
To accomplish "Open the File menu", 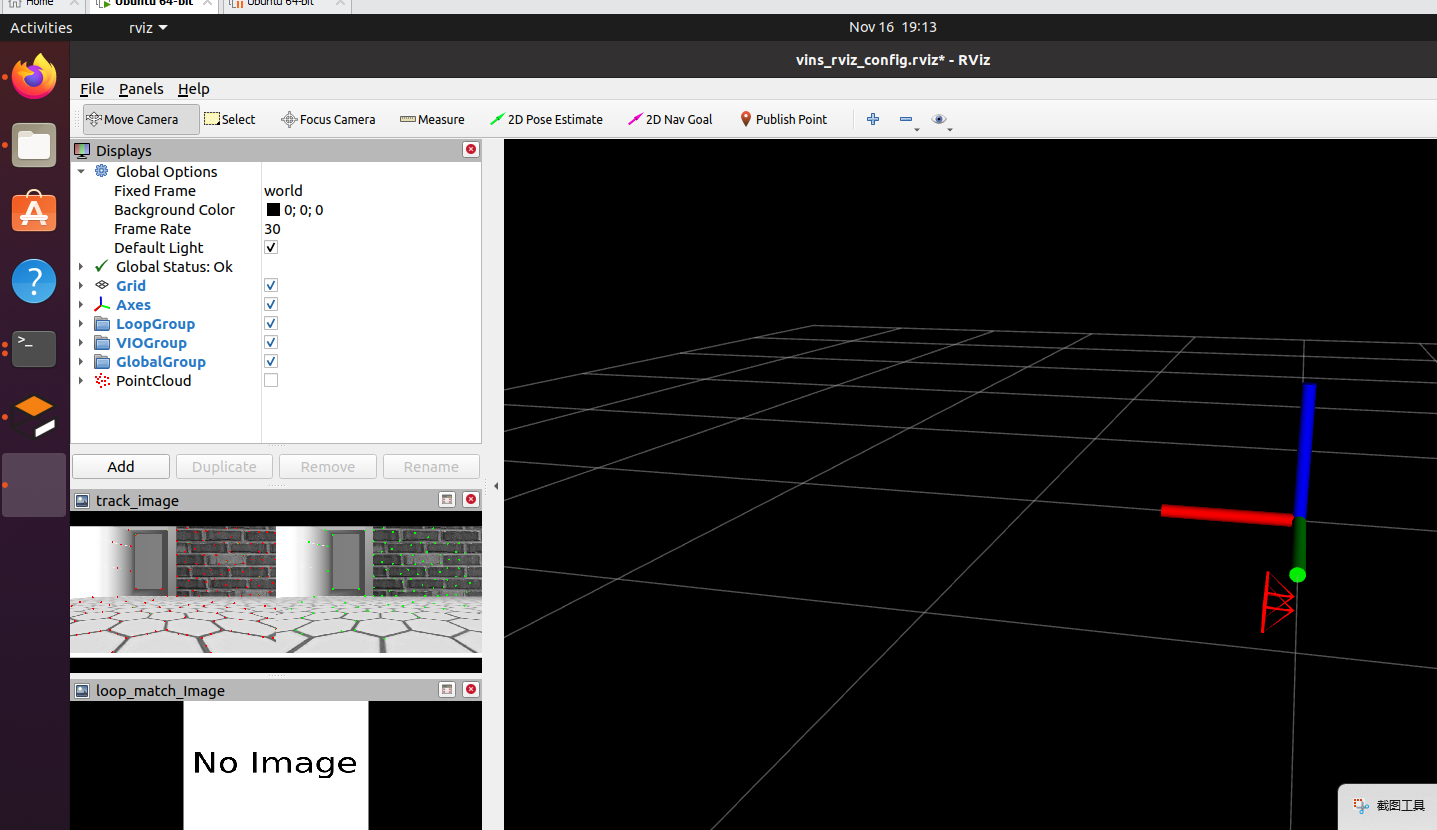I will point(91,89).
